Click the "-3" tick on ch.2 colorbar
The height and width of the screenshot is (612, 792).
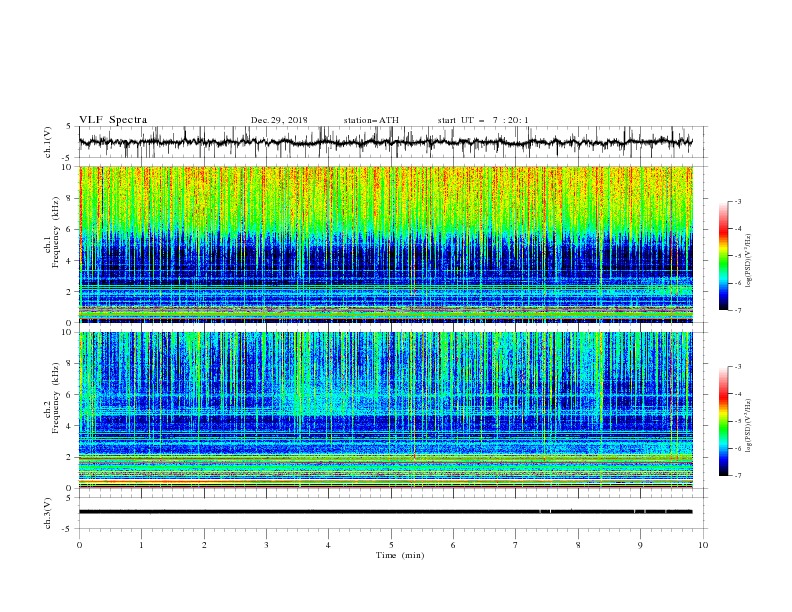[x=737, y=367]
